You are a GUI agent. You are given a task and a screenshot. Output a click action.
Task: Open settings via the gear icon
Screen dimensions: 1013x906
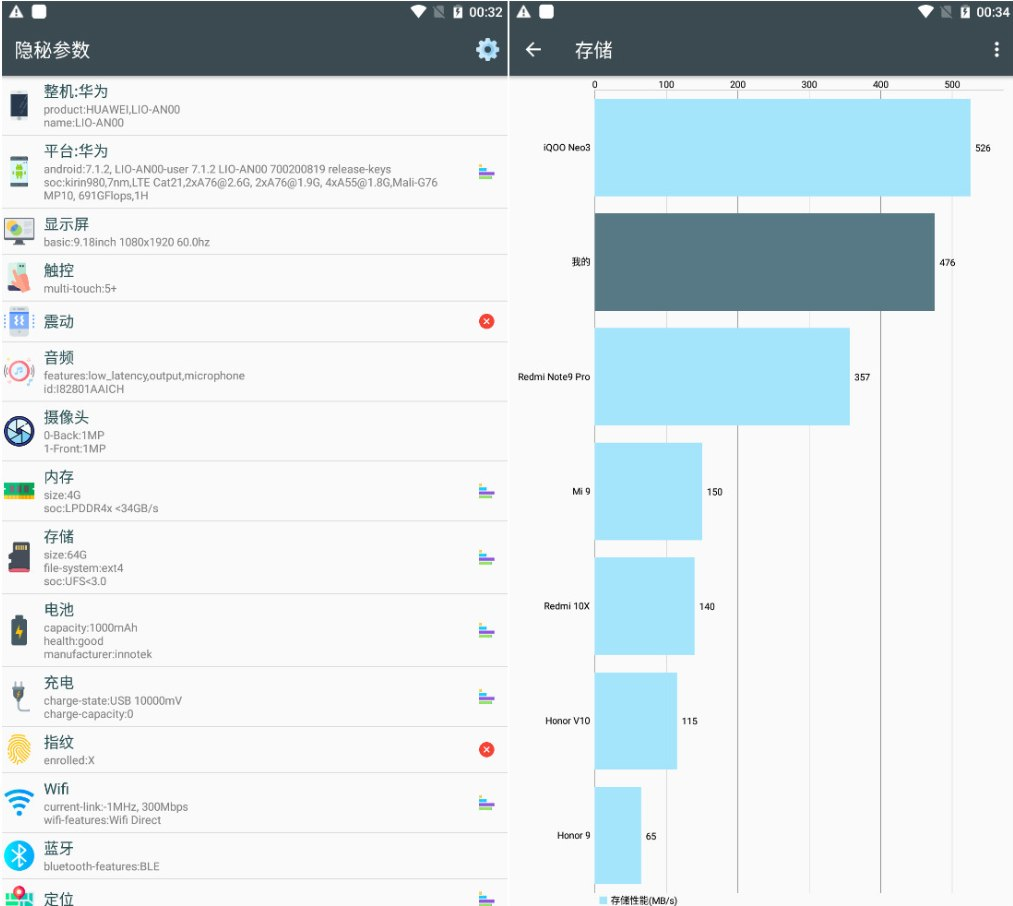[x=487, y=50]
